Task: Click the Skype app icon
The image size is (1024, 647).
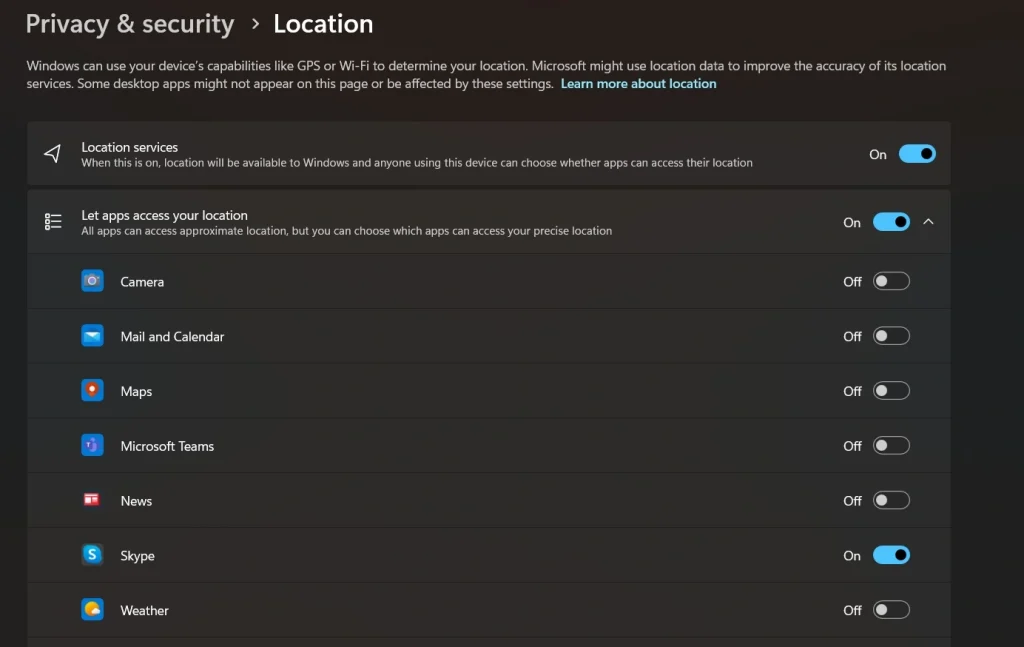Action: click(x=92, y=555)
